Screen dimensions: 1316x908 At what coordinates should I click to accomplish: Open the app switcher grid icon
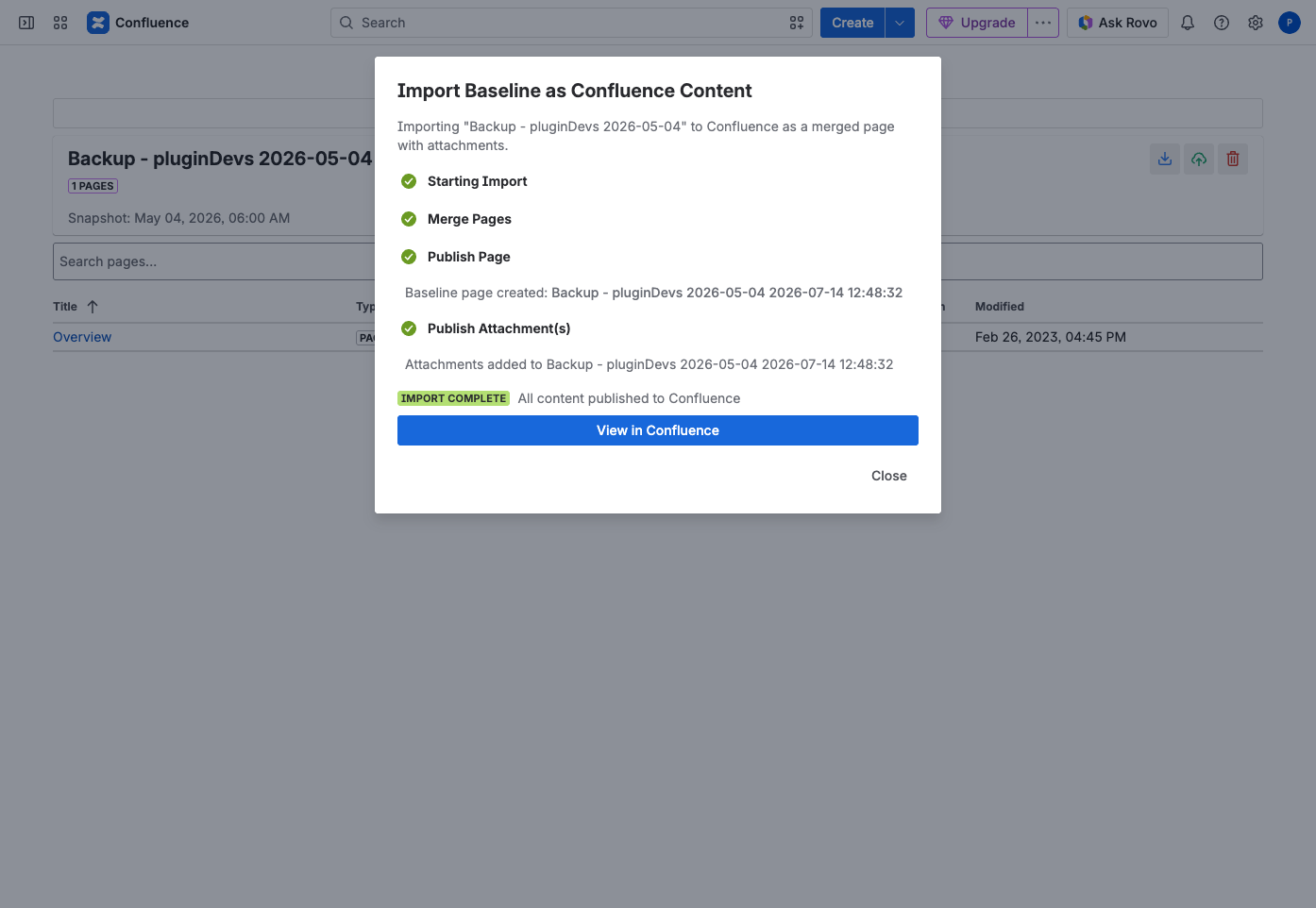click(60, 23)
